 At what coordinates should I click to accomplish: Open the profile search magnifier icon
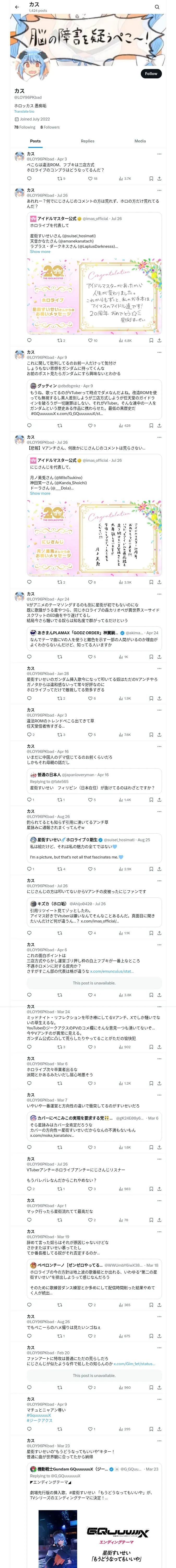pyautogui.click(x=157, y=7)
